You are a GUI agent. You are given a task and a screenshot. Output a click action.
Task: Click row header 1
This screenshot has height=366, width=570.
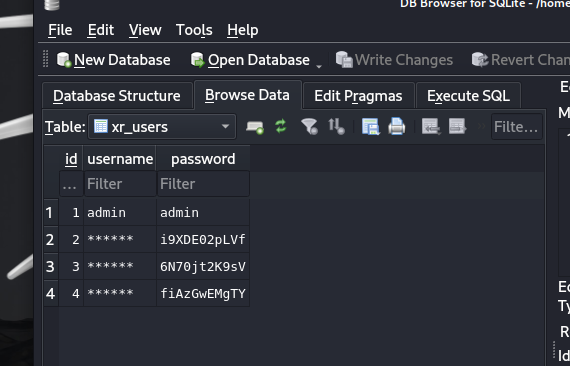pos(51,213)
